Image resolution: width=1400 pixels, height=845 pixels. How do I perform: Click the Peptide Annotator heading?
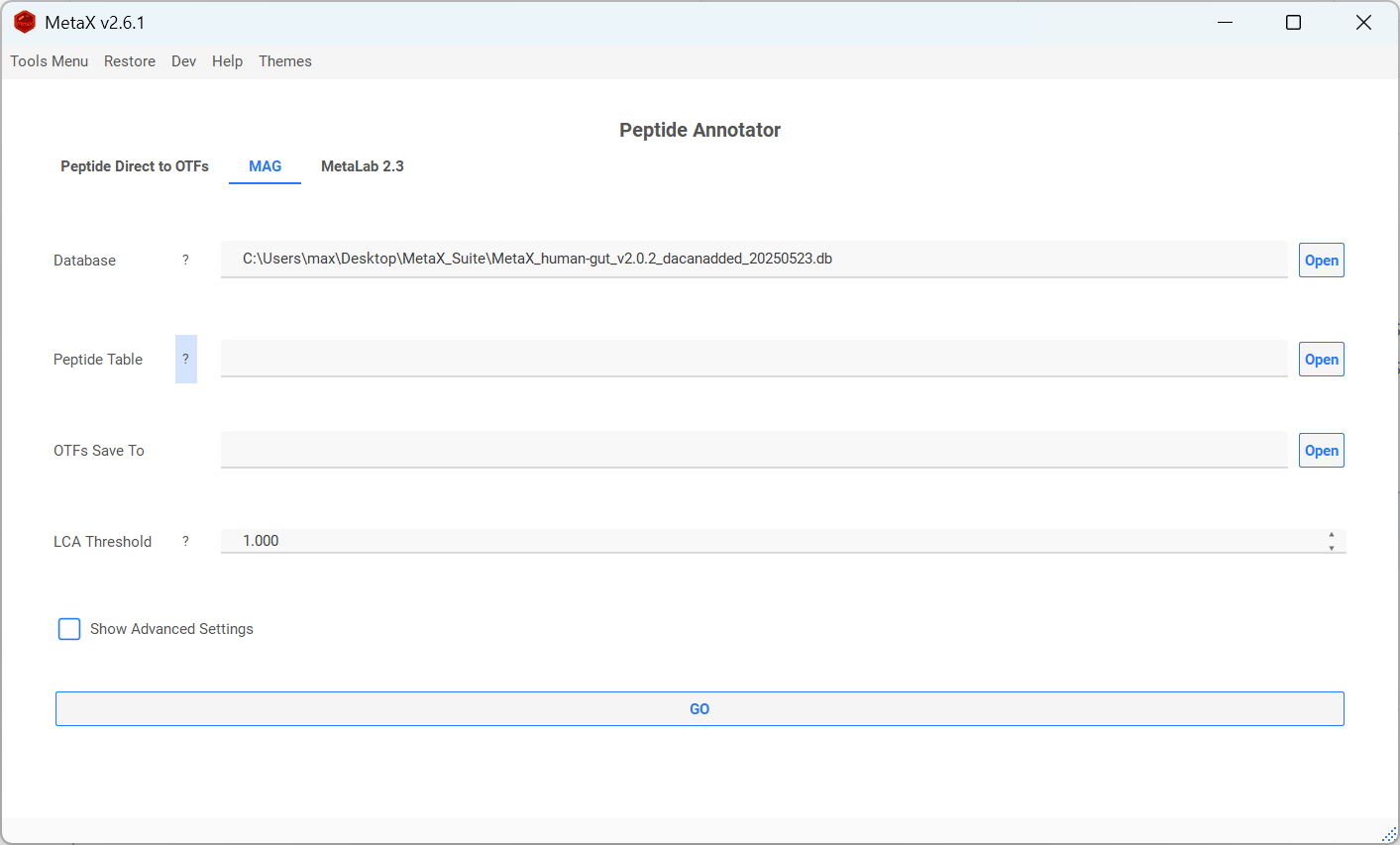[x=700, y=130]
